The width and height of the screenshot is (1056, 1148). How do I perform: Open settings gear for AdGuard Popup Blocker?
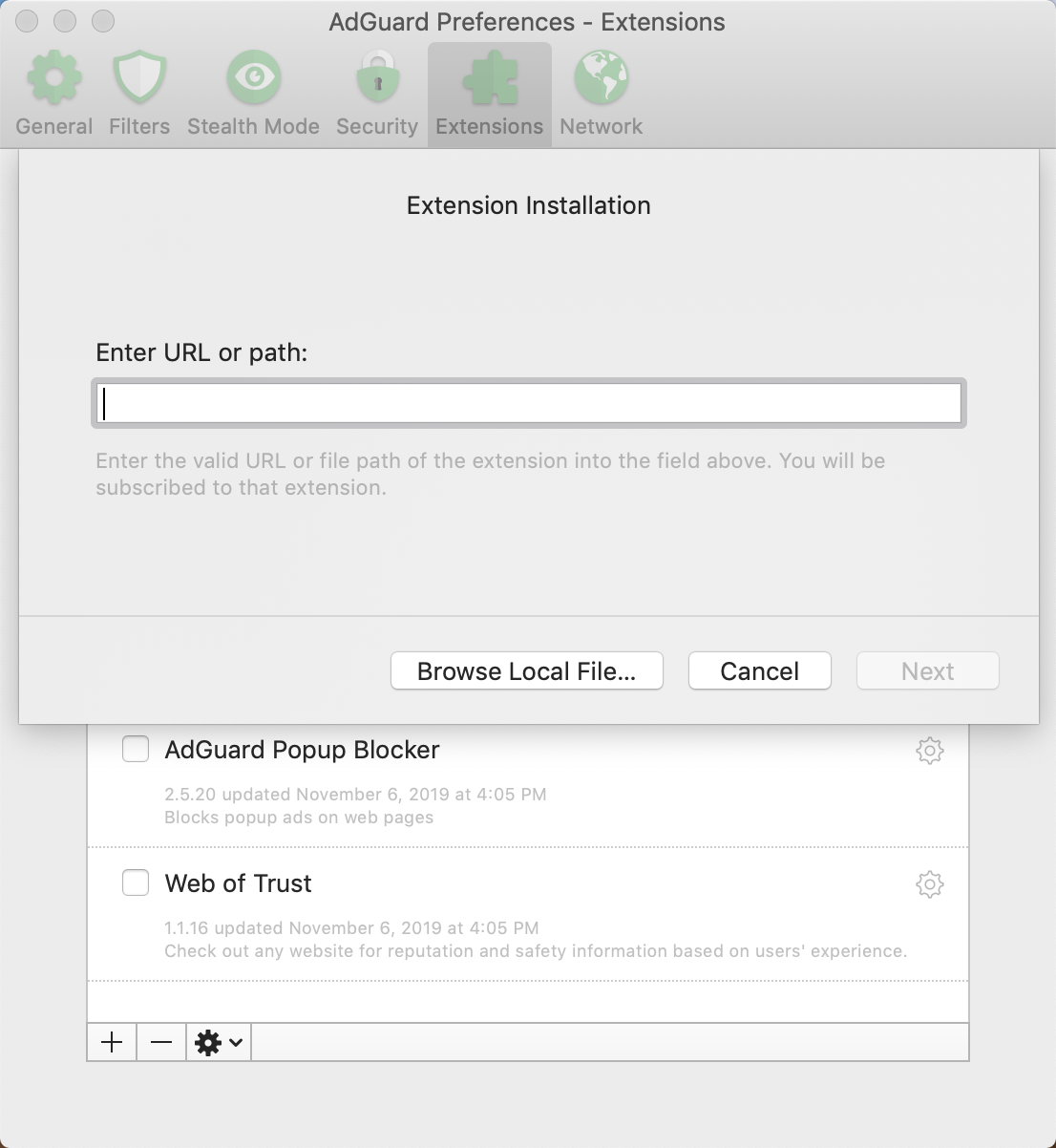929,751
